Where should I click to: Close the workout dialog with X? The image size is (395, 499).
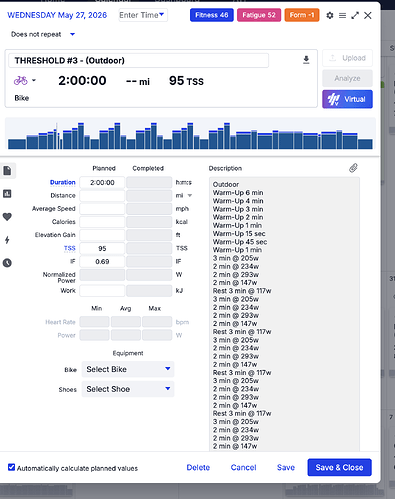368,15
